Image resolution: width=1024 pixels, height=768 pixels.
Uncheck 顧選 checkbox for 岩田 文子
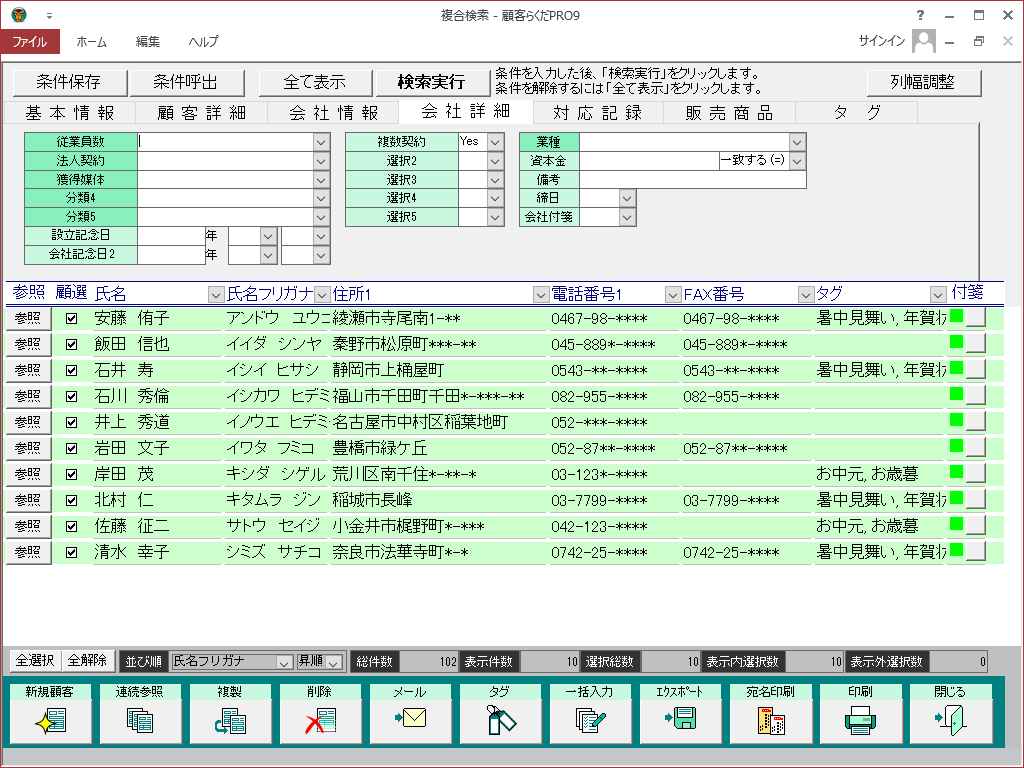pyautogui.click(x=71, y=449)
